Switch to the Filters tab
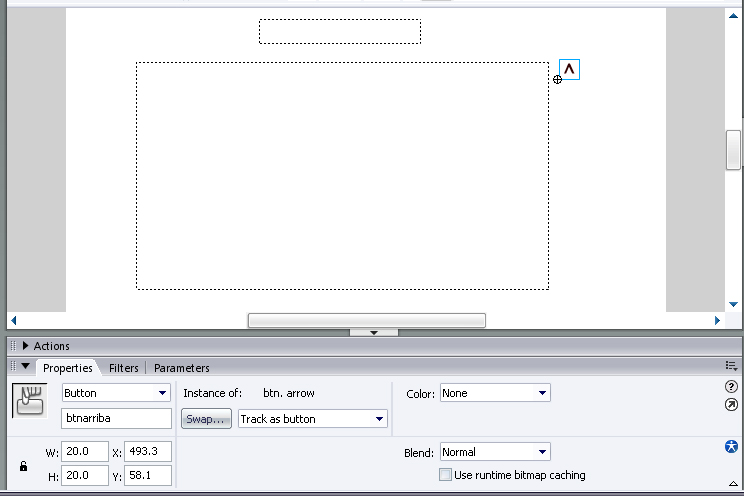Image resolution: width=744 pixels, height=496 pixels. click(124, 368)
